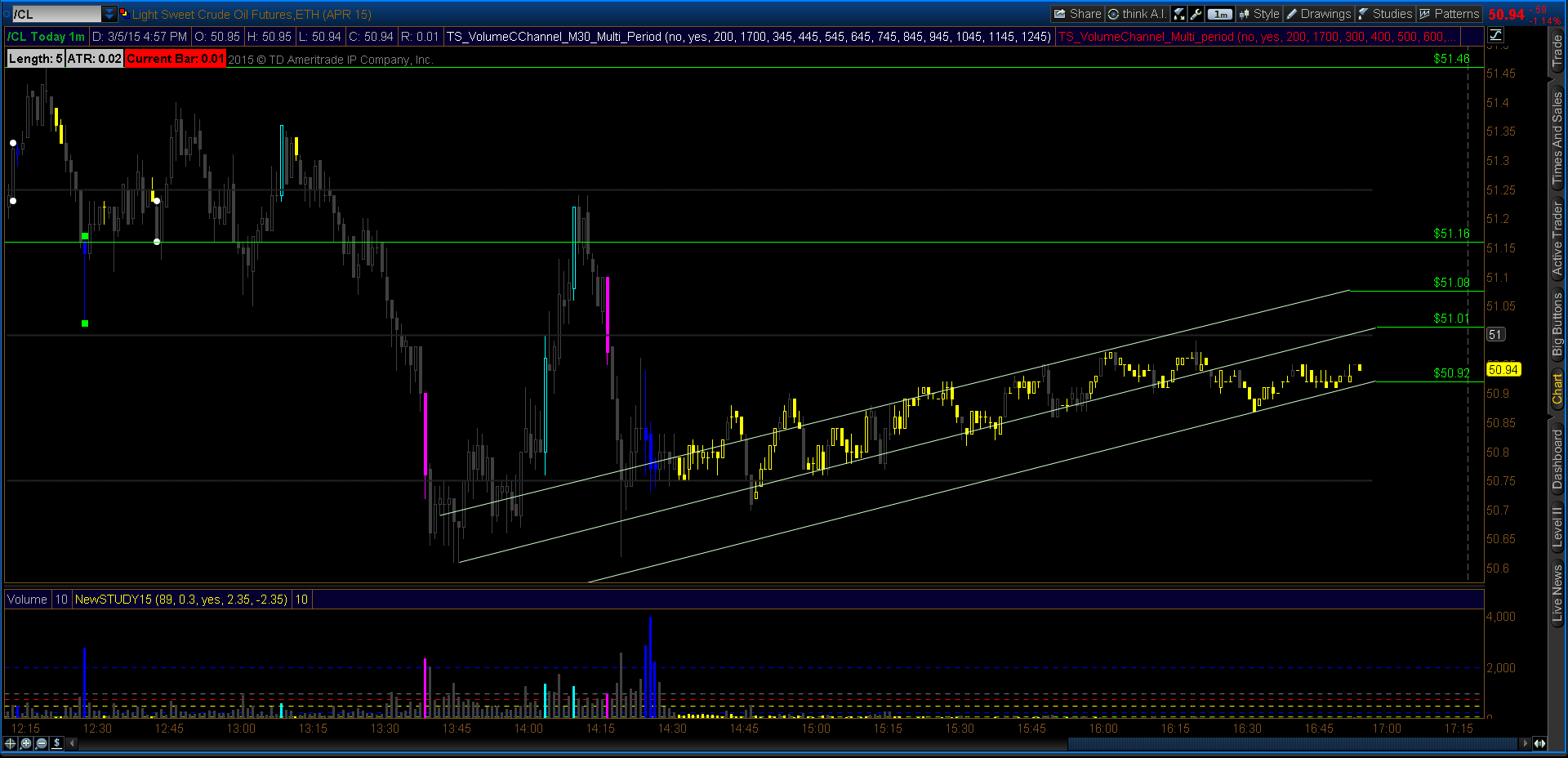1568x758 pixels.
Task: Click the /CL symbol input field
Action: click(56, 14)
